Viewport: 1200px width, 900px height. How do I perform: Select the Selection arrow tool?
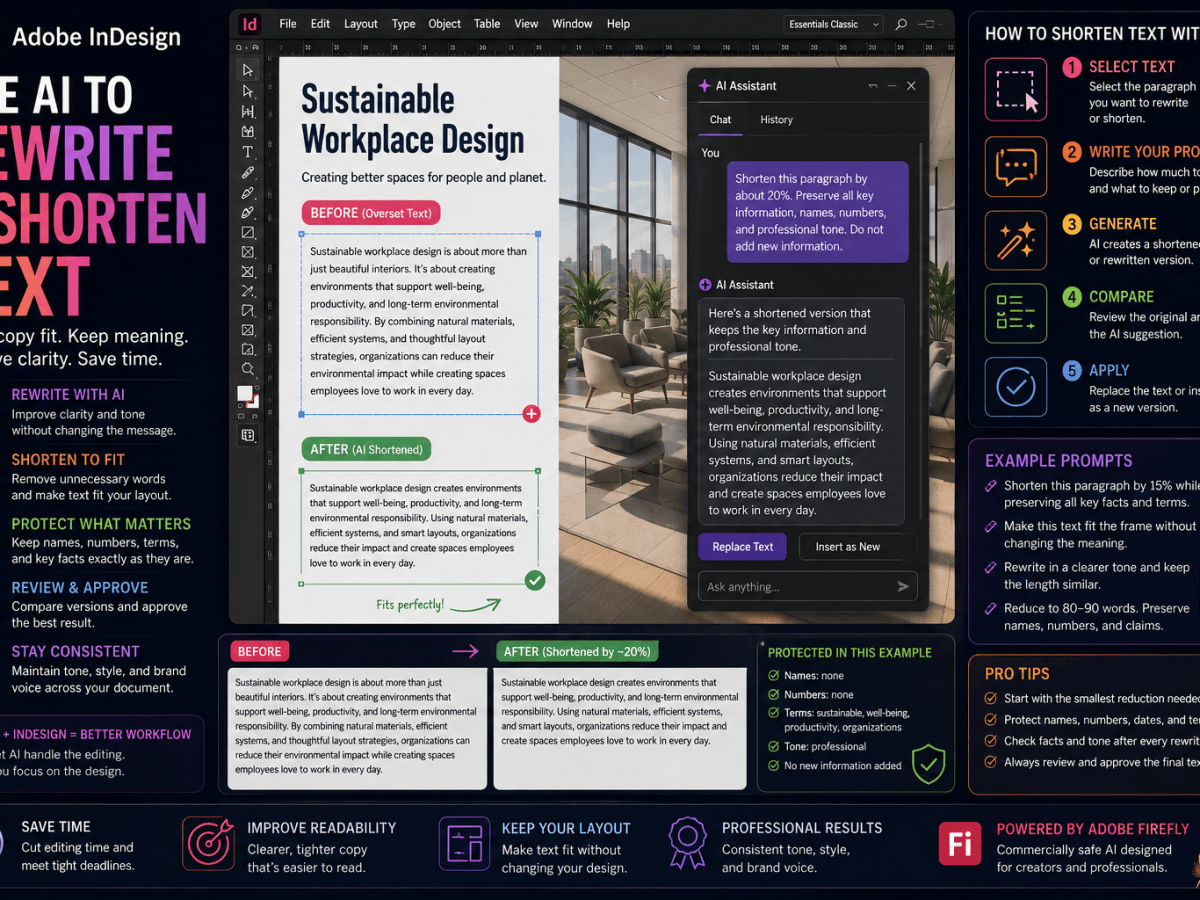[247, 70]
